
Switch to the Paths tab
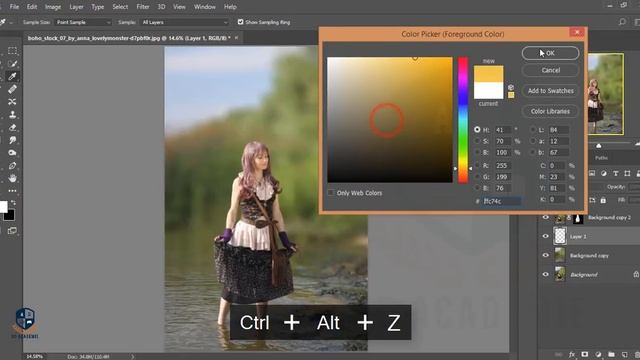[x=601, y=158]
